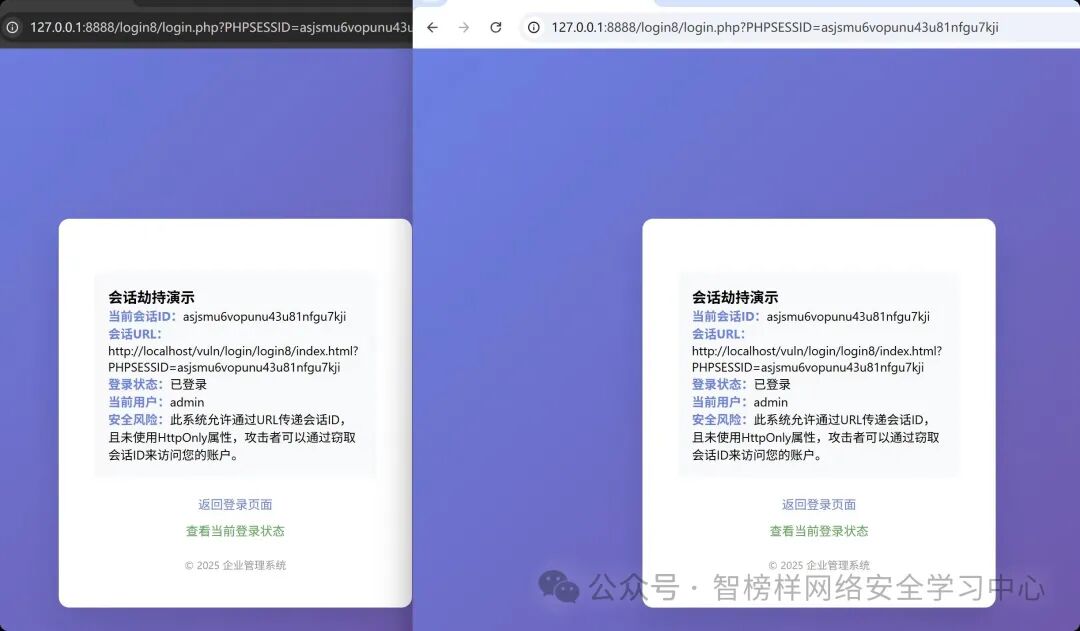Open site info icon in right browser address bar
Screen dimensions: 1080x631
tap(534, 28)
